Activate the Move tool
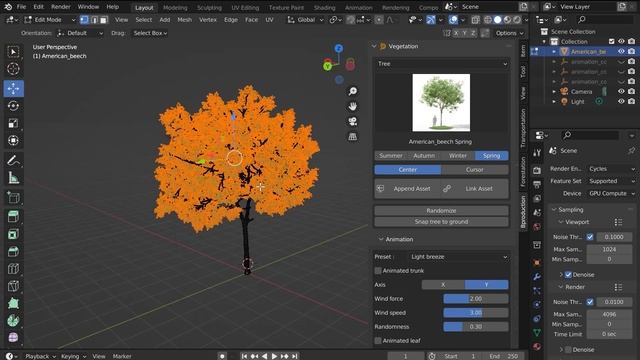640x360 pixels. (x=13, y=88)
